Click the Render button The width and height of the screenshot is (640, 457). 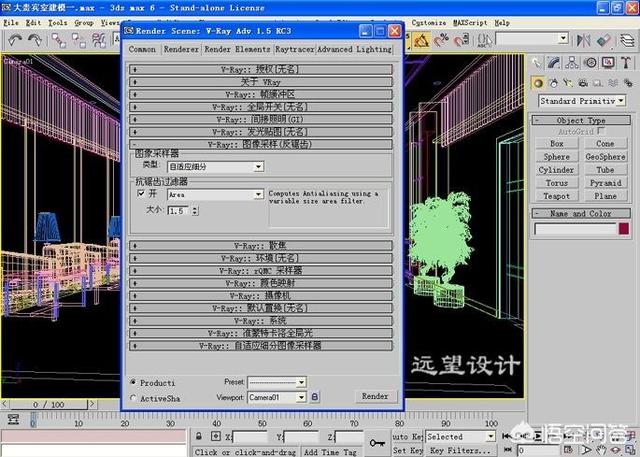click(x=375, y=396)
